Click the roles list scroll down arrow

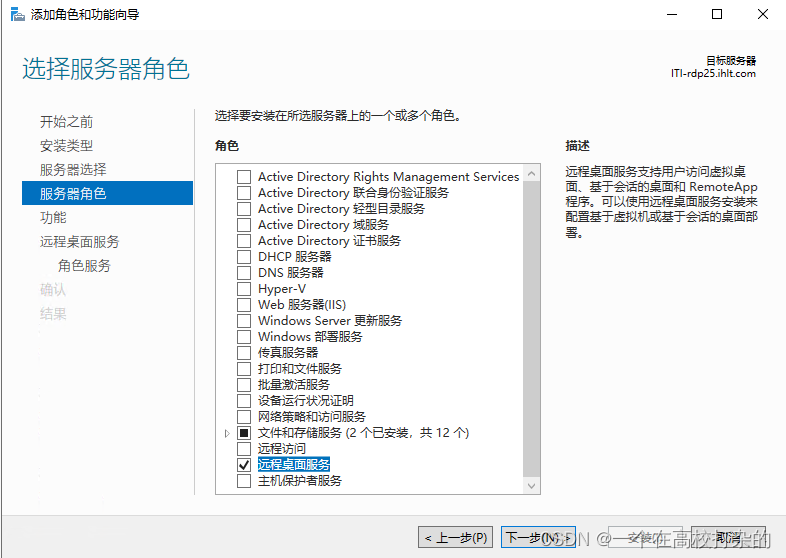coord(531,486)
